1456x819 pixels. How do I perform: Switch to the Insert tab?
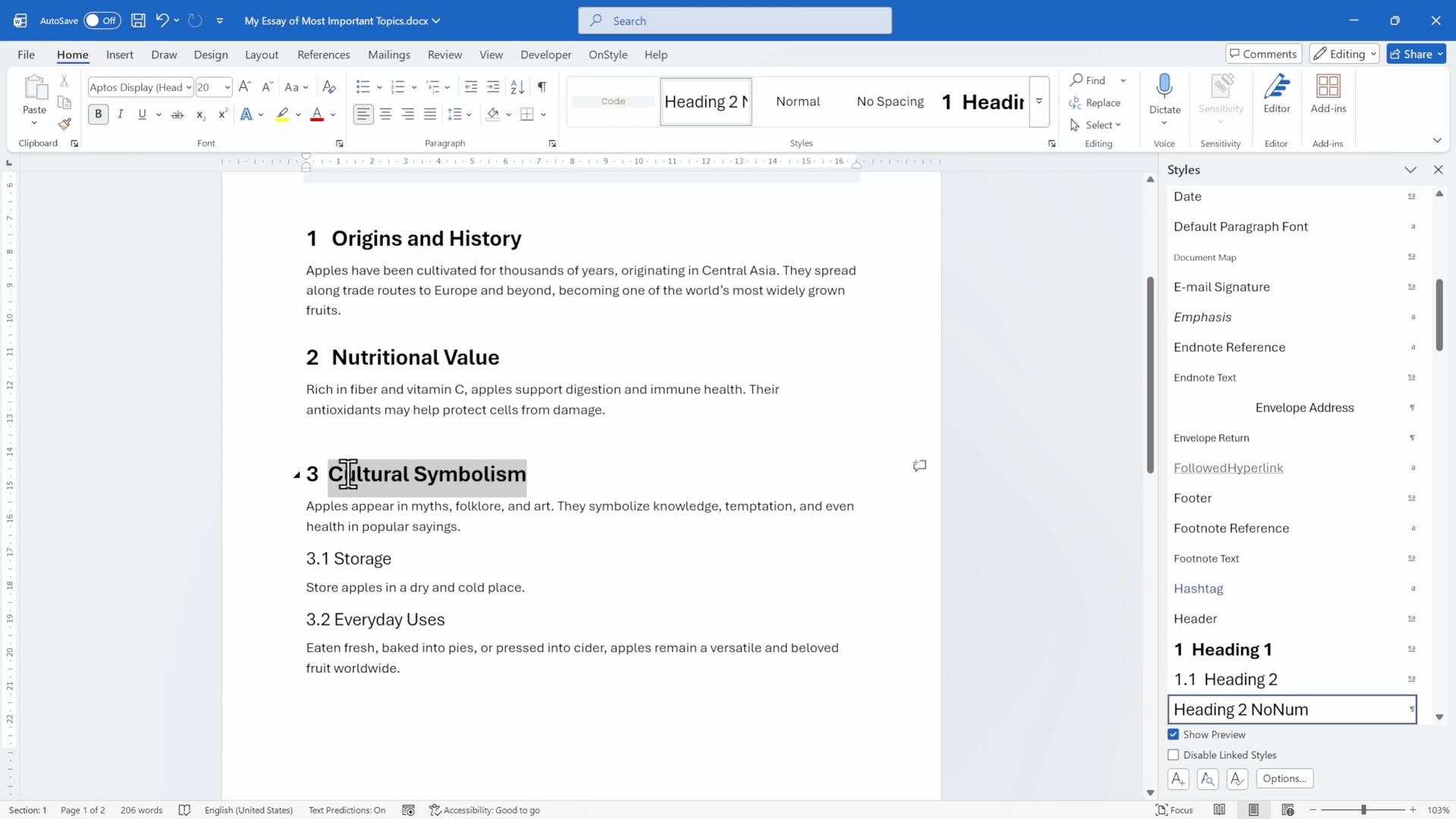120,55
